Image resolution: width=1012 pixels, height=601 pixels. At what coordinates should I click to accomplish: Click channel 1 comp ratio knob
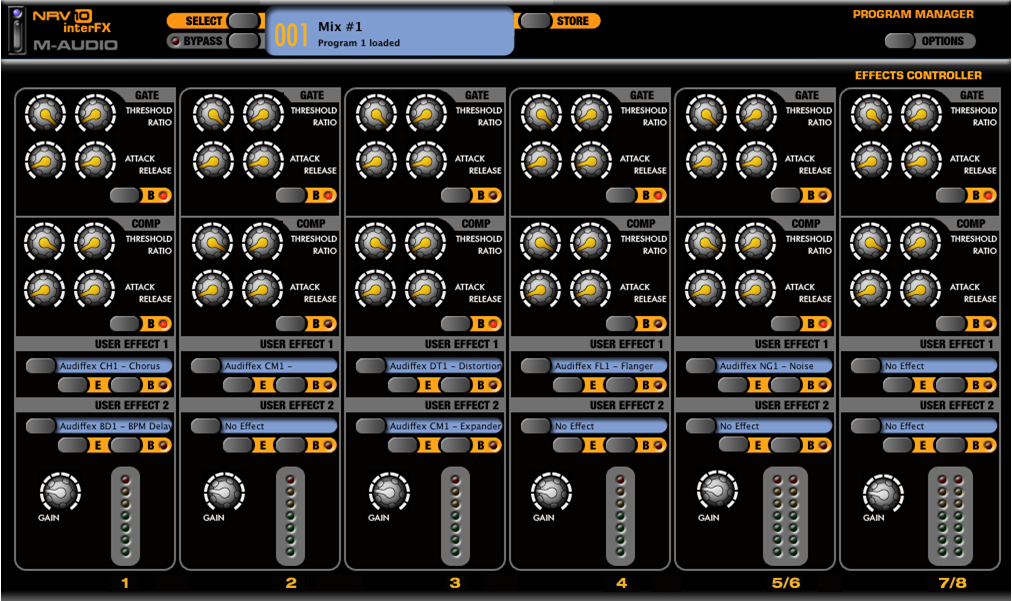click(95, 242)
